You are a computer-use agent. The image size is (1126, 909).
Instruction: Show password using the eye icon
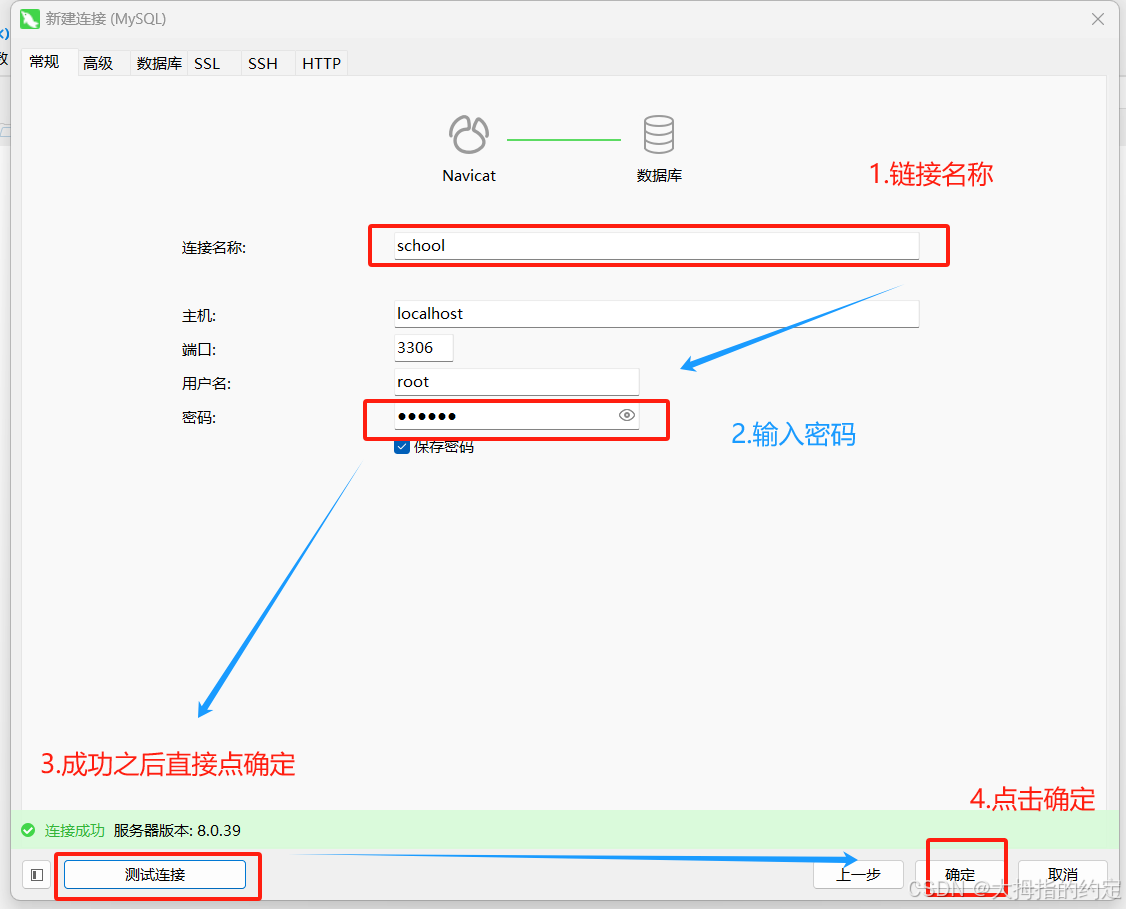point(627,416)
